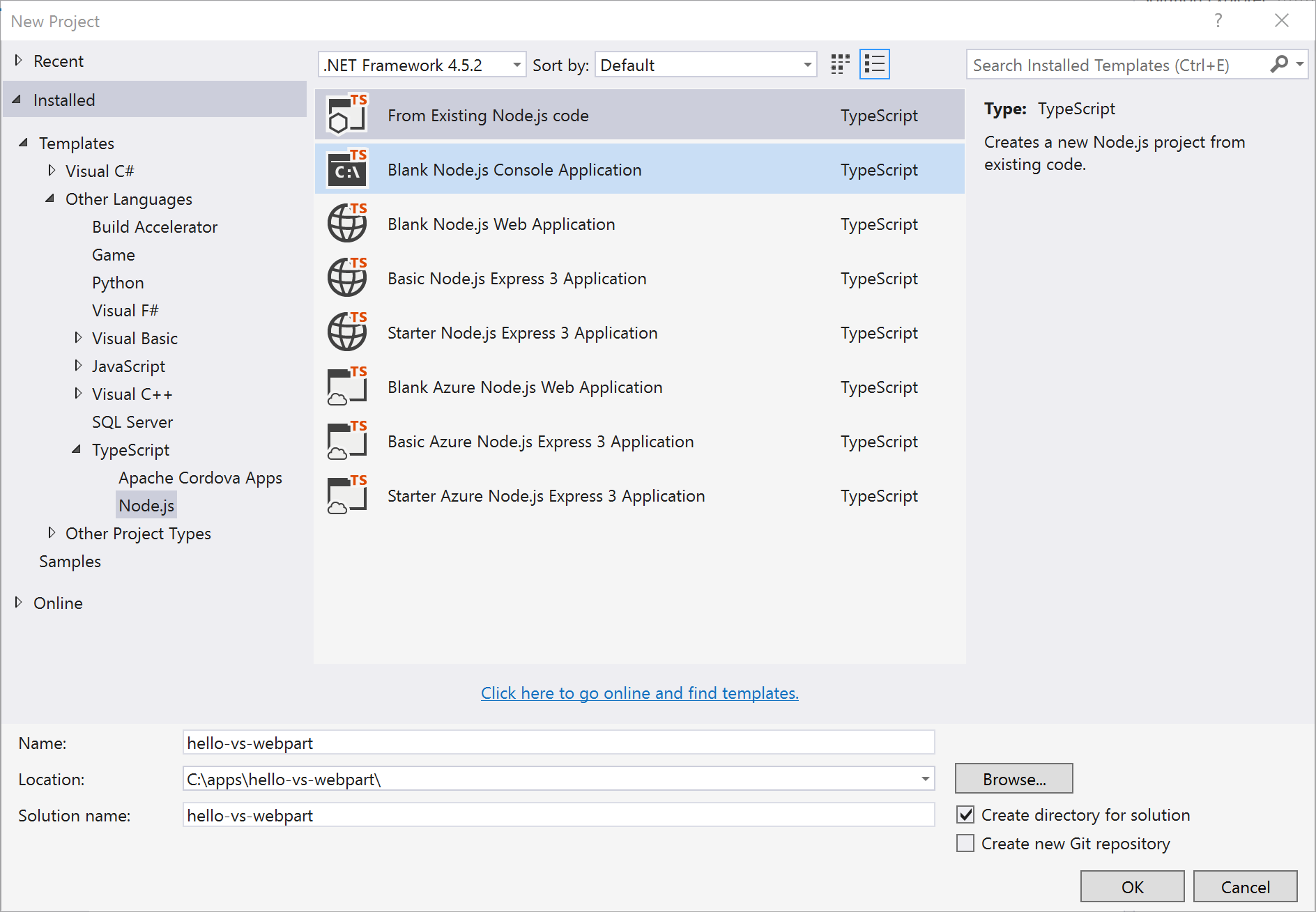Select the Python template category

coord(118,283)
